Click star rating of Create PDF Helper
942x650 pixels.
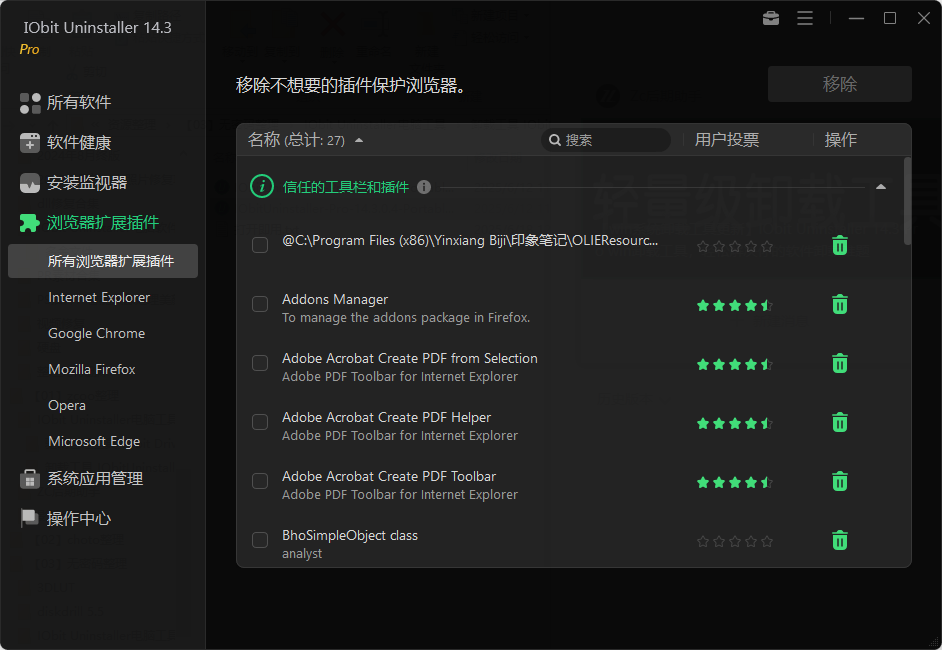coord(734,424)
